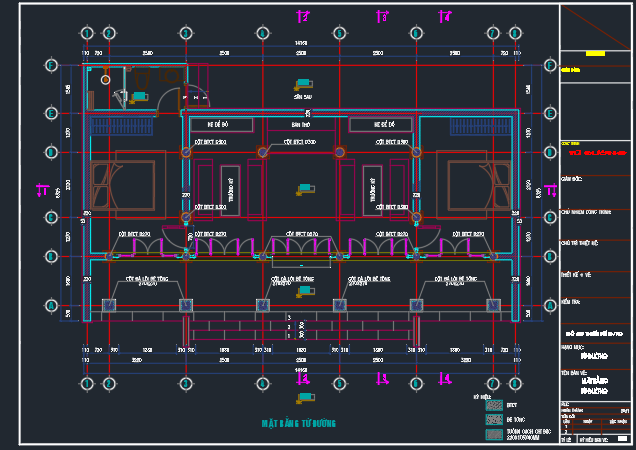
Task: Select the title 'MẶT BẰNG TỪ ĐƯỜNG'
Action: click(x=299, y=423)
